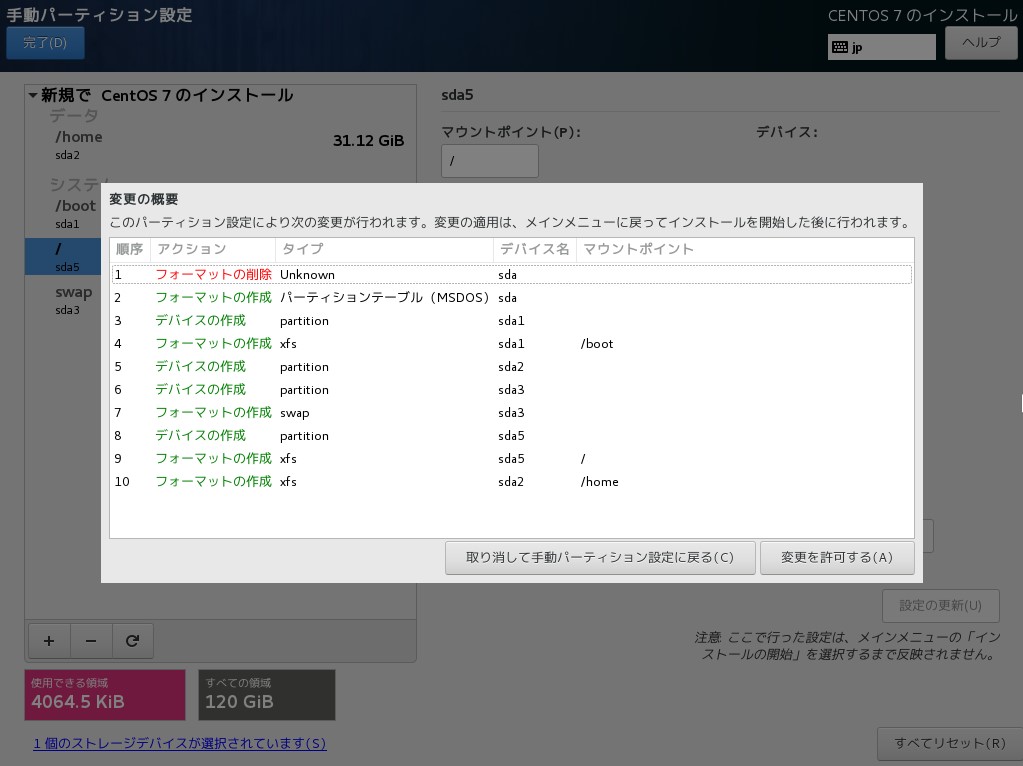The image size is (1023, 766).
Task: Click the reload partitions icon
Action: (x=133, y=641)
